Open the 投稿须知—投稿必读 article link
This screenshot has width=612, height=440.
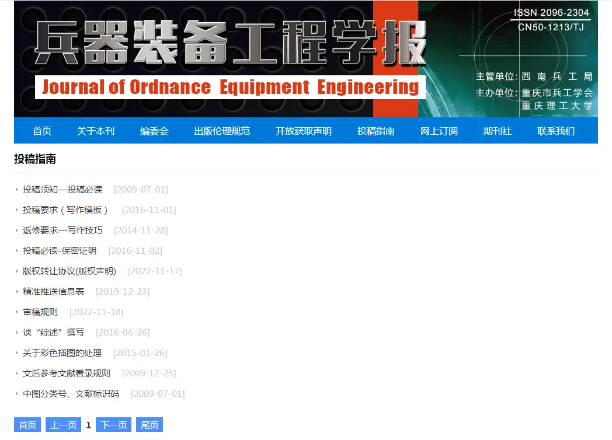[62, 189]
